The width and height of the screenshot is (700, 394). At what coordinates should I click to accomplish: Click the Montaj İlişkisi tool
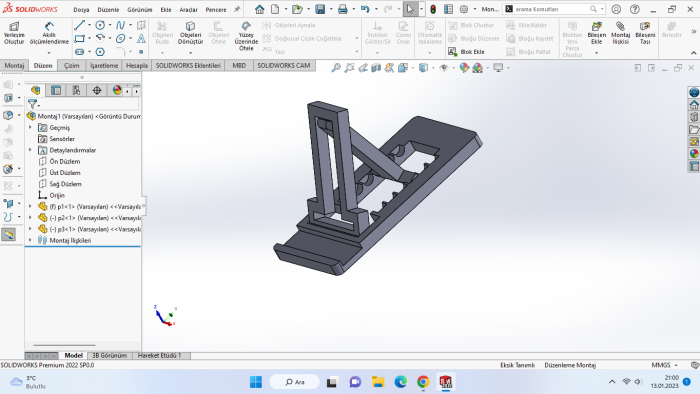point(620,33)
